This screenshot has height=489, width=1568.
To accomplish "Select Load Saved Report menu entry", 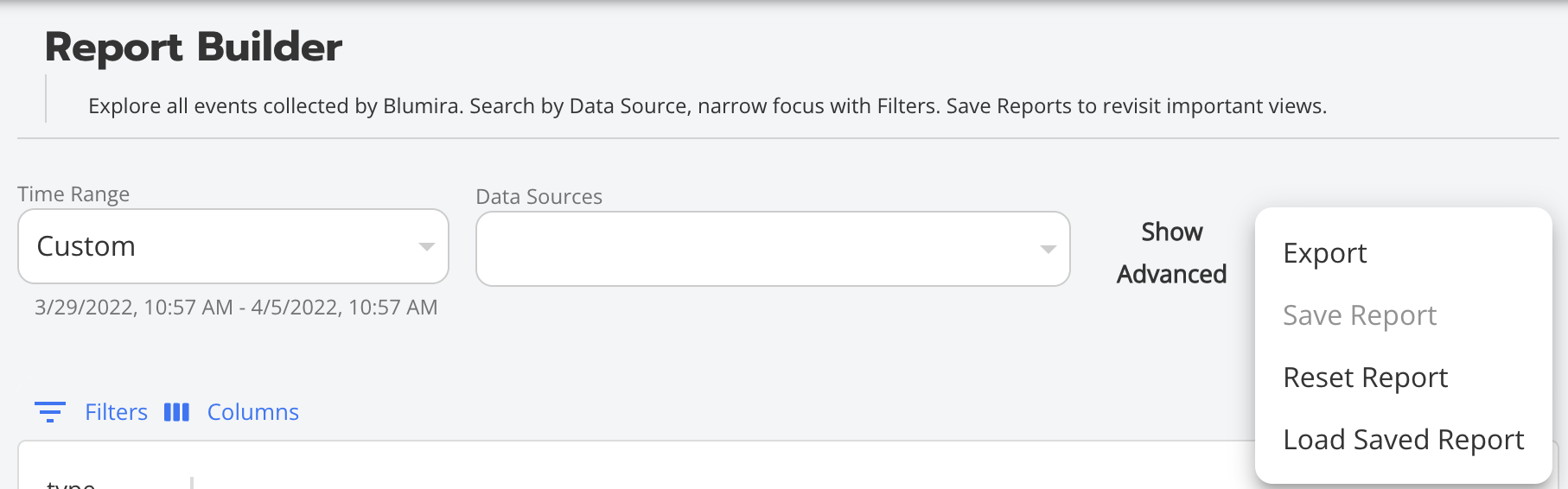I will pyautogui.click(x=1403, y=440).
